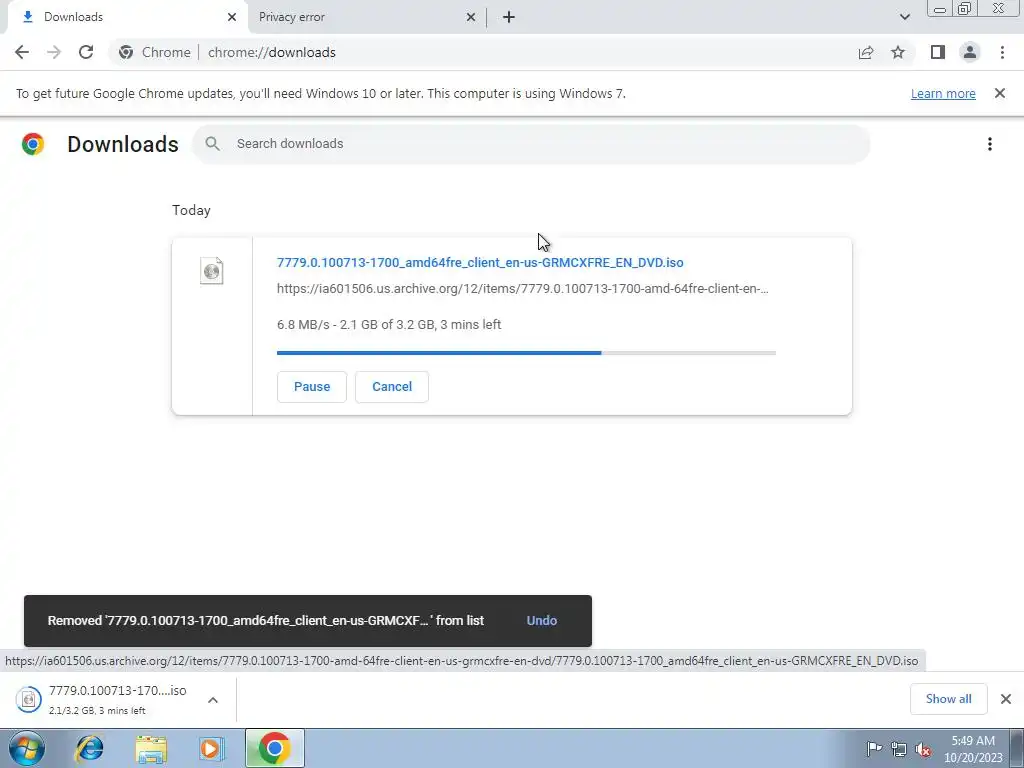Close the Downloads tab
1024x768 pixels.
coord(232,17)
